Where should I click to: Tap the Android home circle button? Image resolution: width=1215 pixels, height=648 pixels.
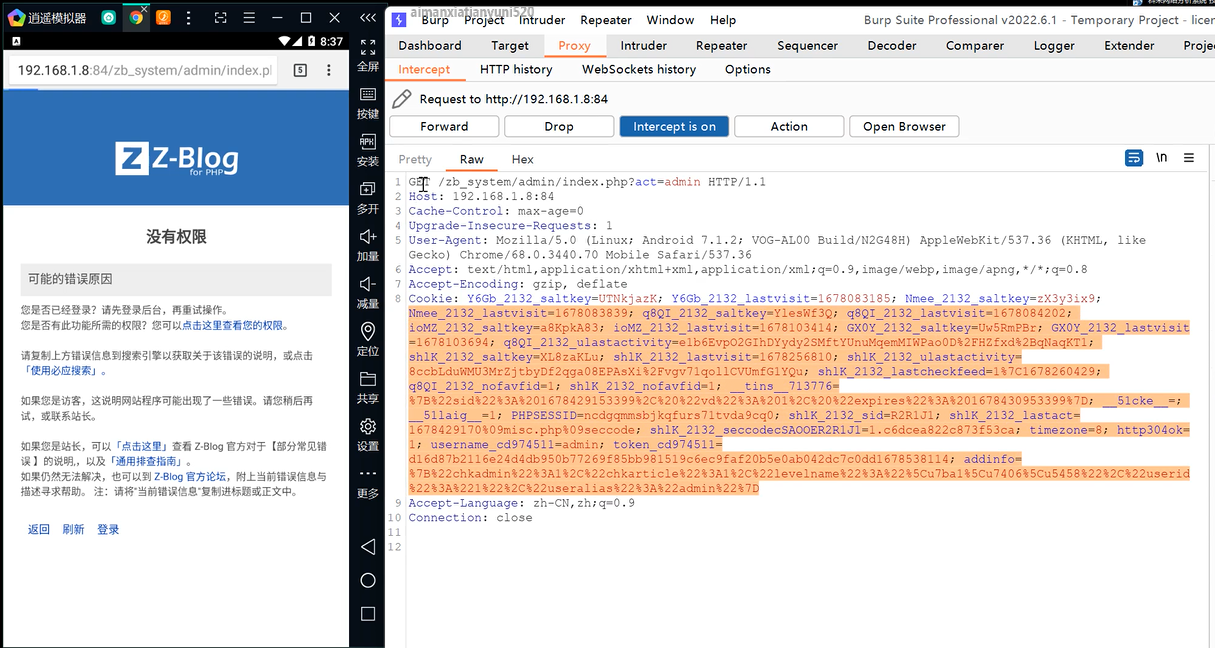367,580
